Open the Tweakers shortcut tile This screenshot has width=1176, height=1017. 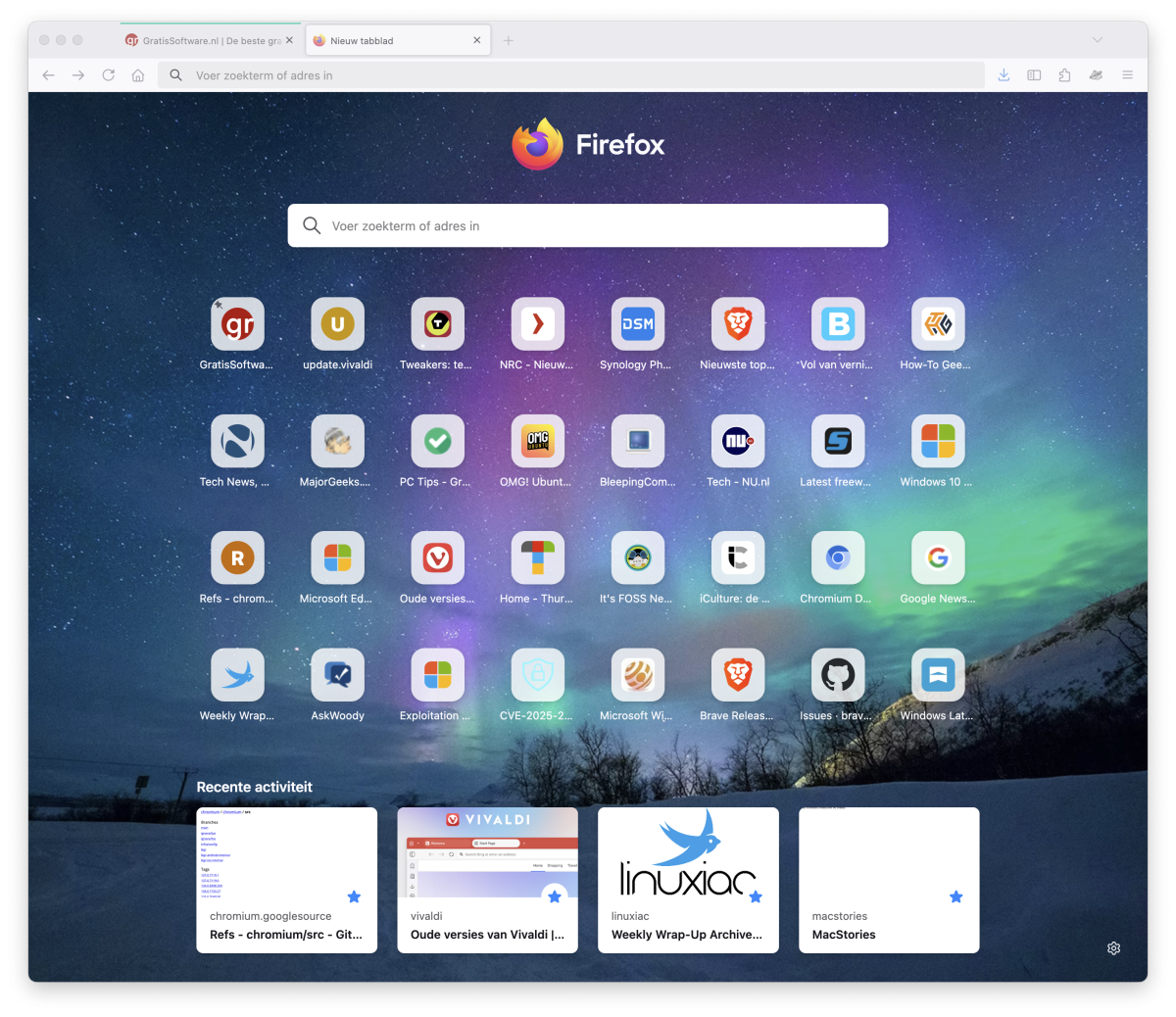(437, 324)
